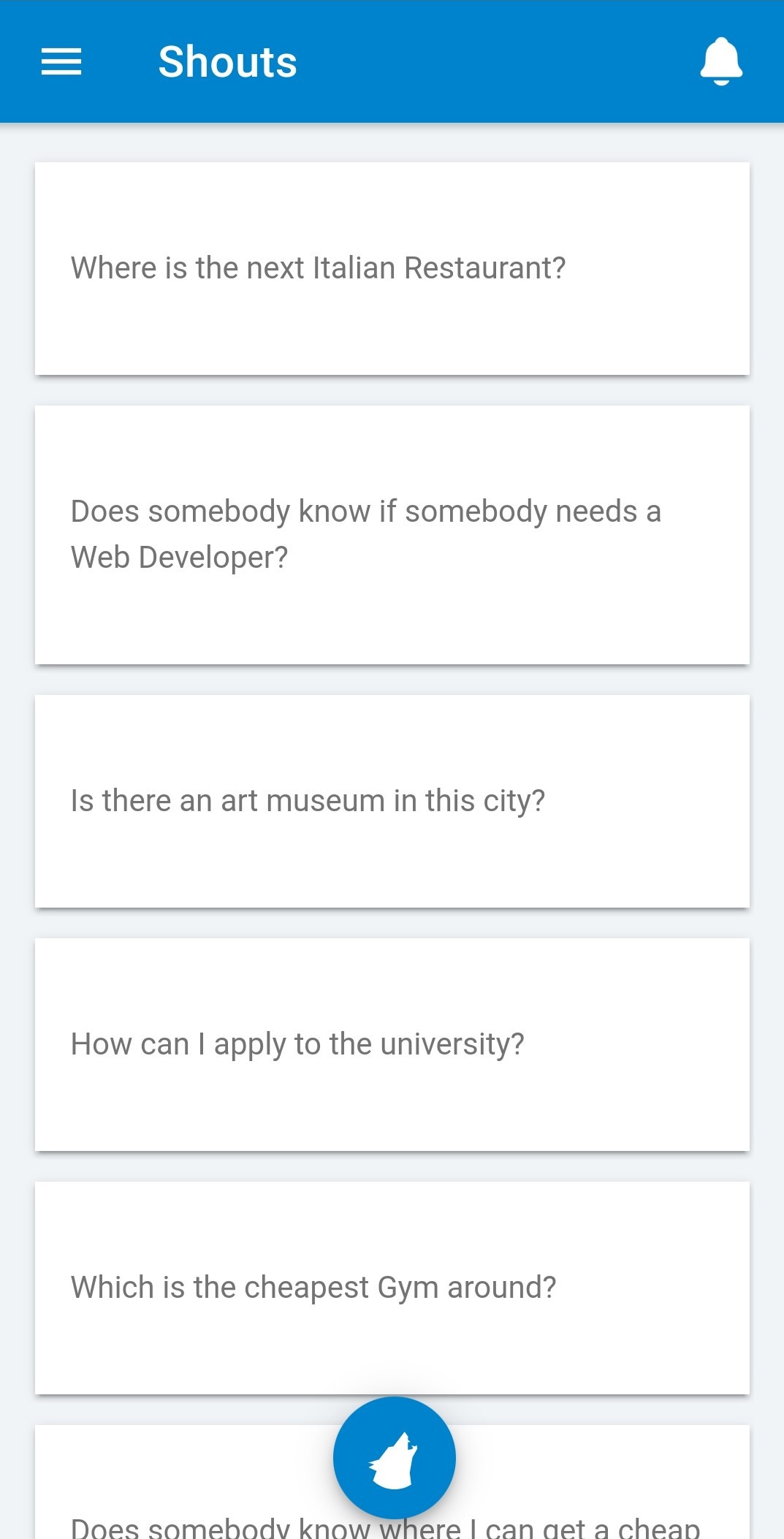The image size is (784, 1539).
Task: Tap the wolf silhouette icon
Action: (x=394, y=1460)
